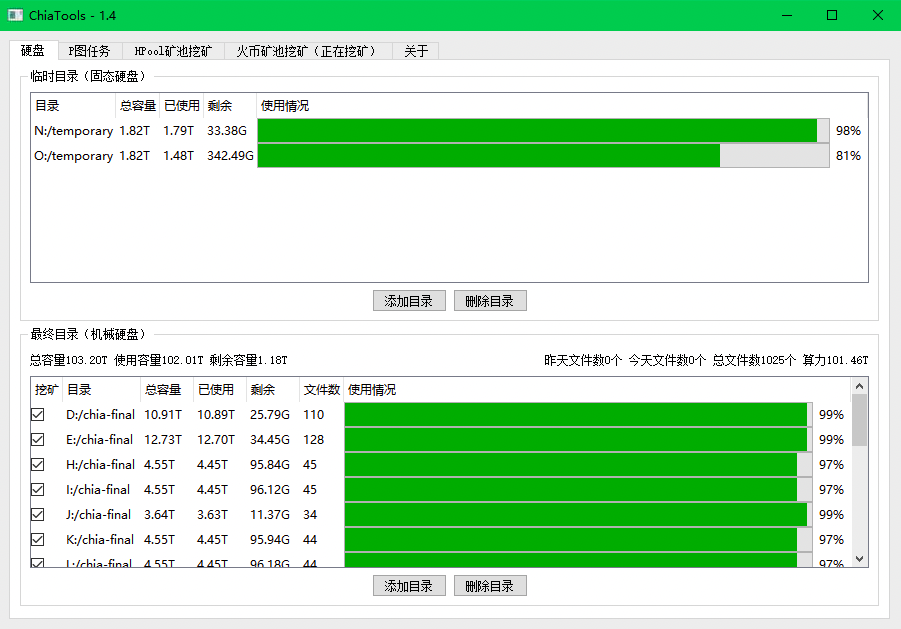Click 添加目录 button under final directories
The image size is (901, 629).
point(409,586)
